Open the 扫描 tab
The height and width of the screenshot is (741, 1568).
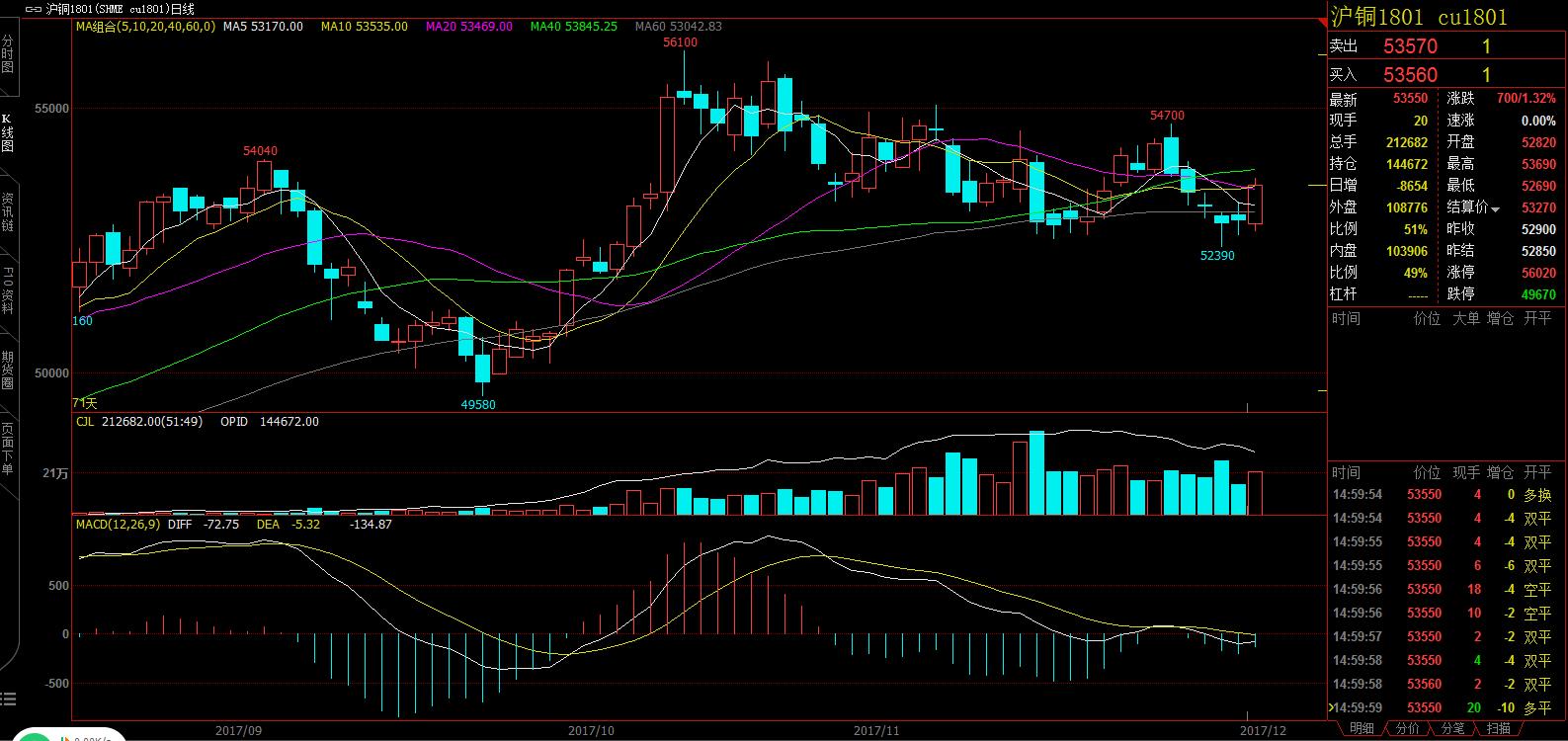[x=1499, y=728]
